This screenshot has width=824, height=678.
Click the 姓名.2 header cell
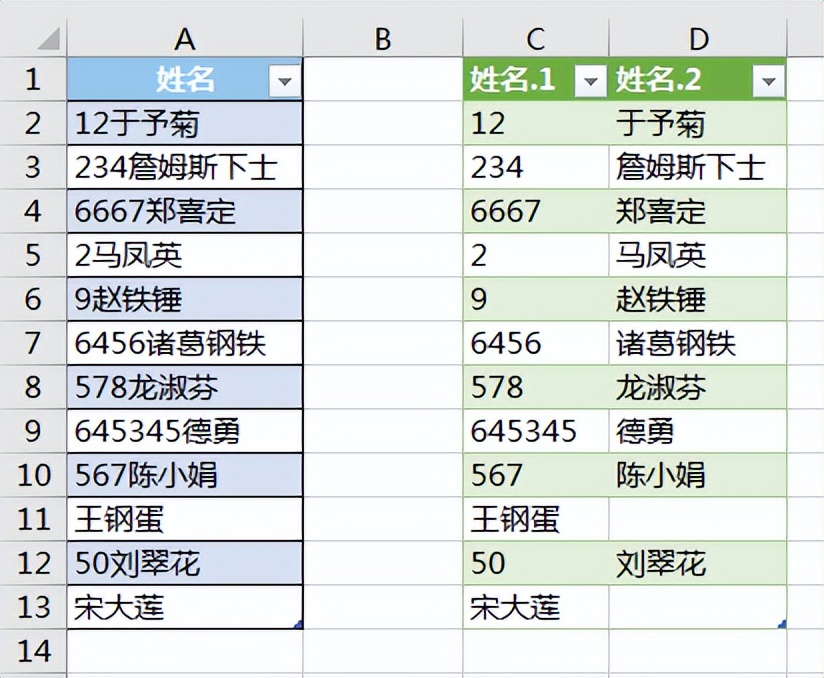point(698,79)
